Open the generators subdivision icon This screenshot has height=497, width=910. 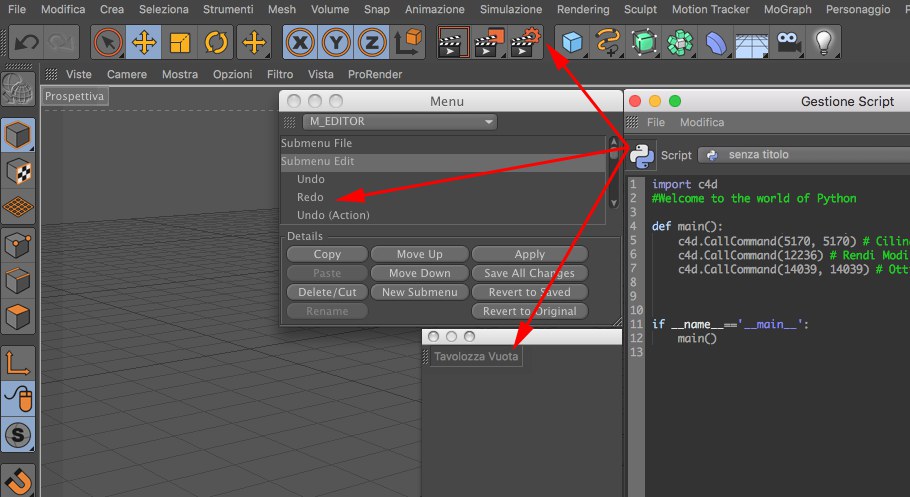click(644, 42)
